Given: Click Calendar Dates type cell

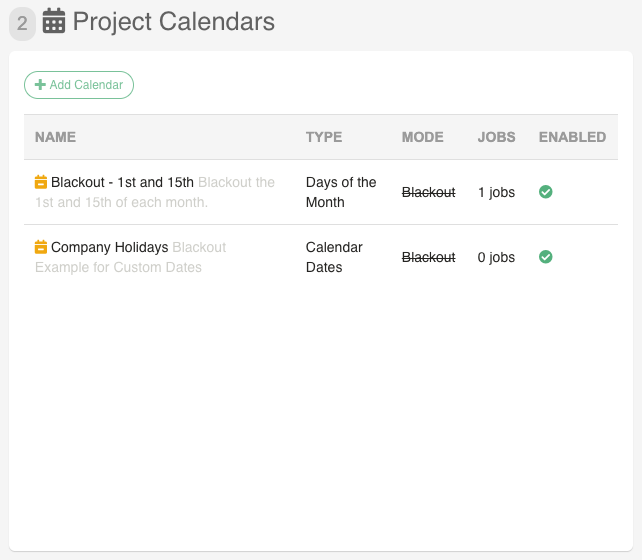Looking at the screenshot, I should pyautogui.click(x=334, y=257).
